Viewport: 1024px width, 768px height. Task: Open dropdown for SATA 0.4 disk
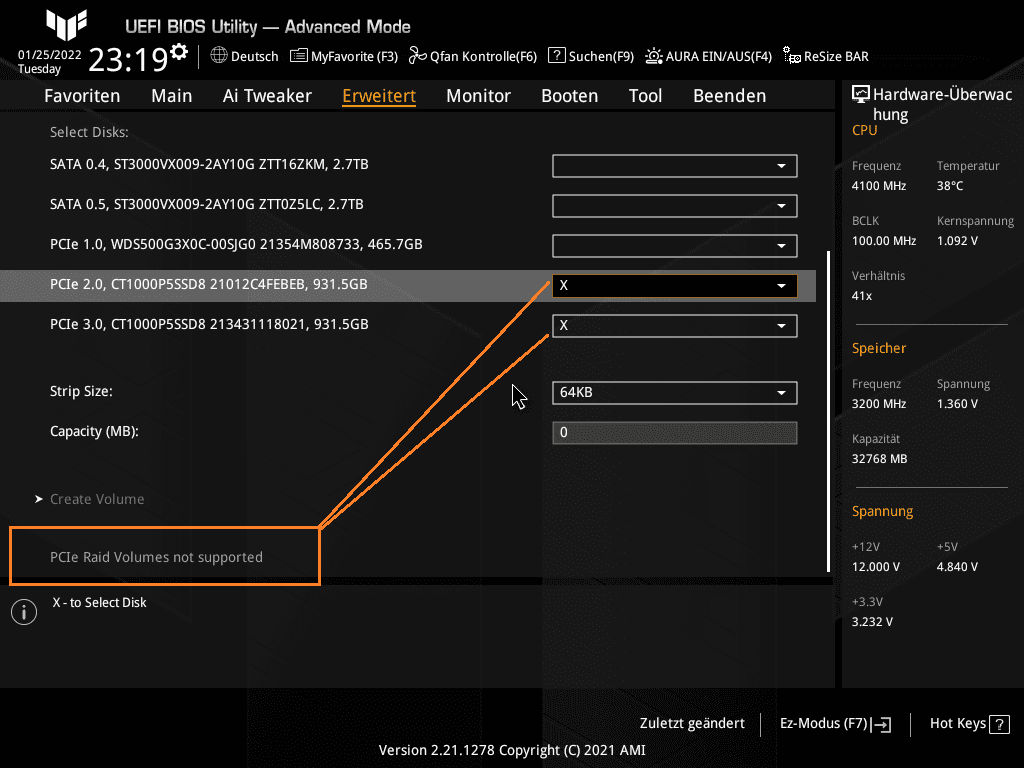pos(675,166)
